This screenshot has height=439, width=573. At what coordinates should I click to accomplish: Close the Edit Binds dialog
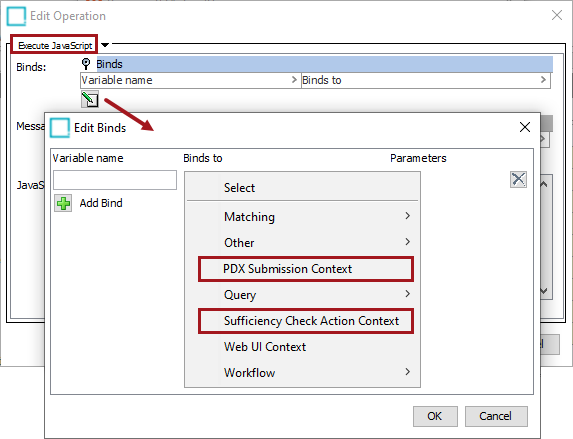point(525,127)
